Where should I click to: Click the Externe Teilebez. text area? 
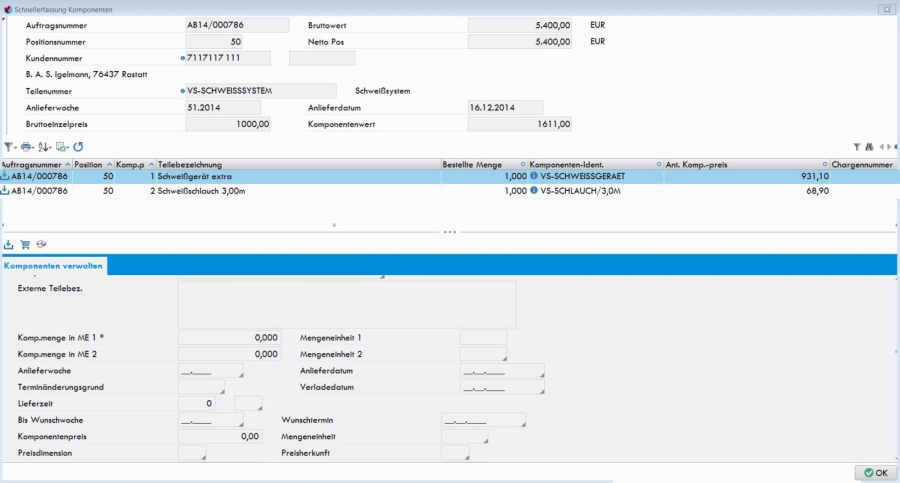(x=346, y=304)
